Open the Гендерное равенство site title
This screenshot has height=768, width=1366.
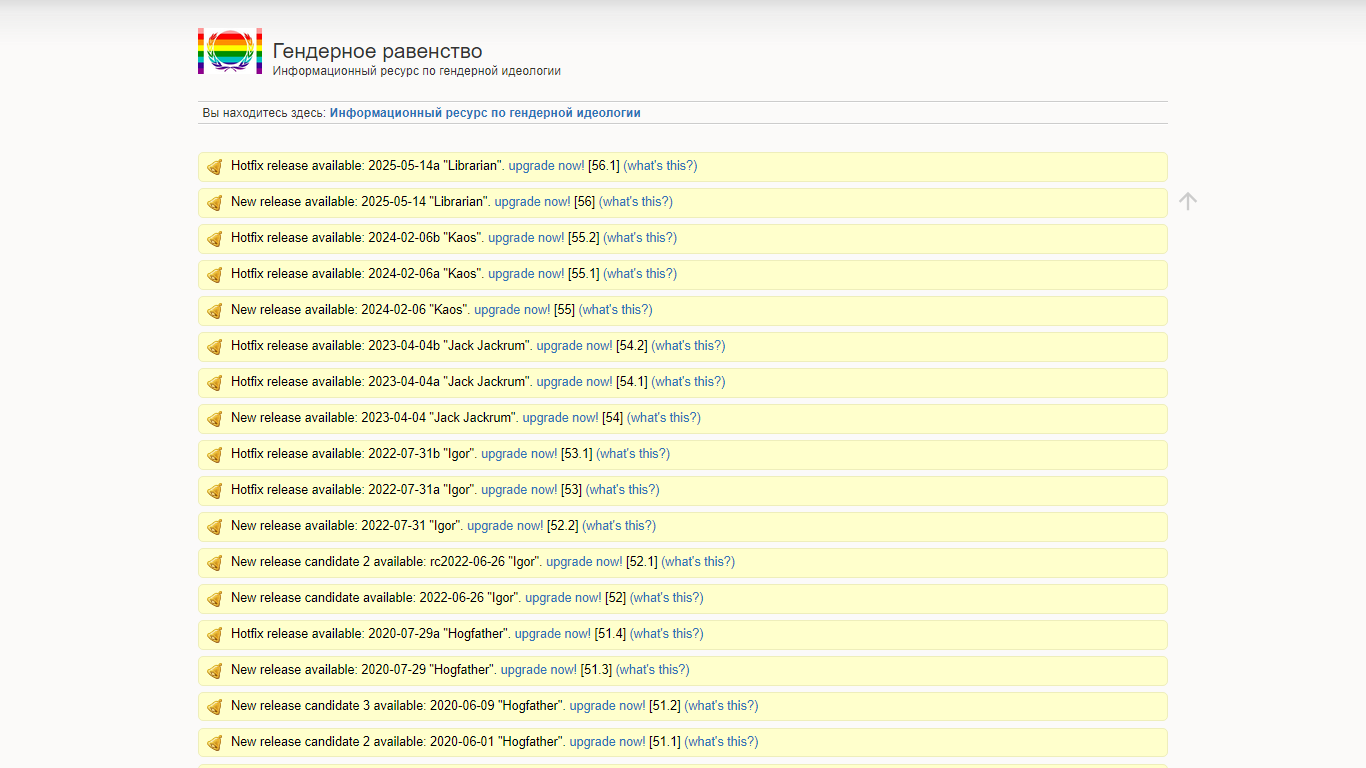tap(377, 51)
